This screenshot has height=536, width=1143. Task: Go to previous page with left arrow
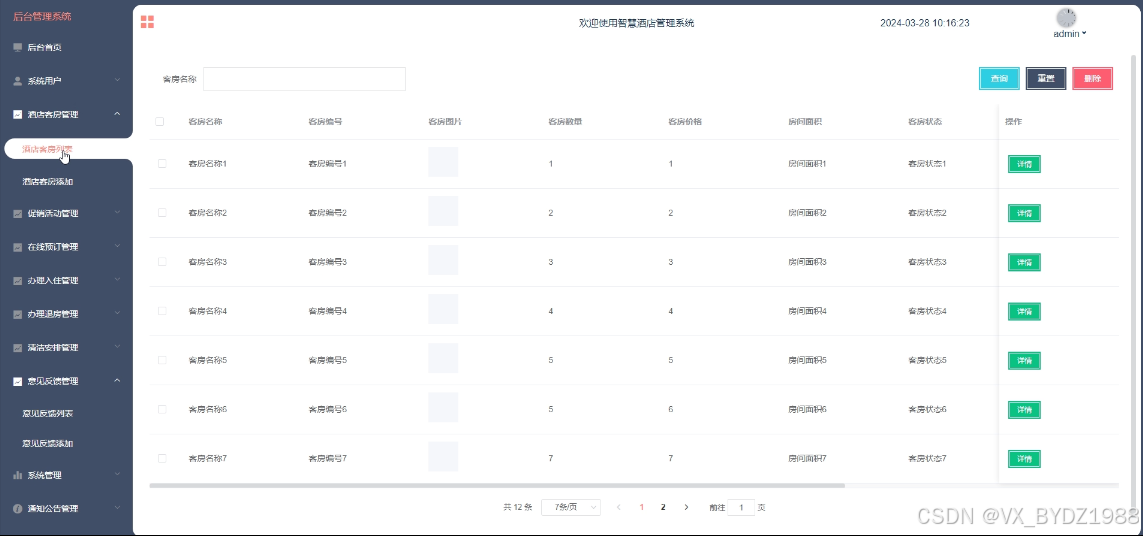click(x=619, y=507)
